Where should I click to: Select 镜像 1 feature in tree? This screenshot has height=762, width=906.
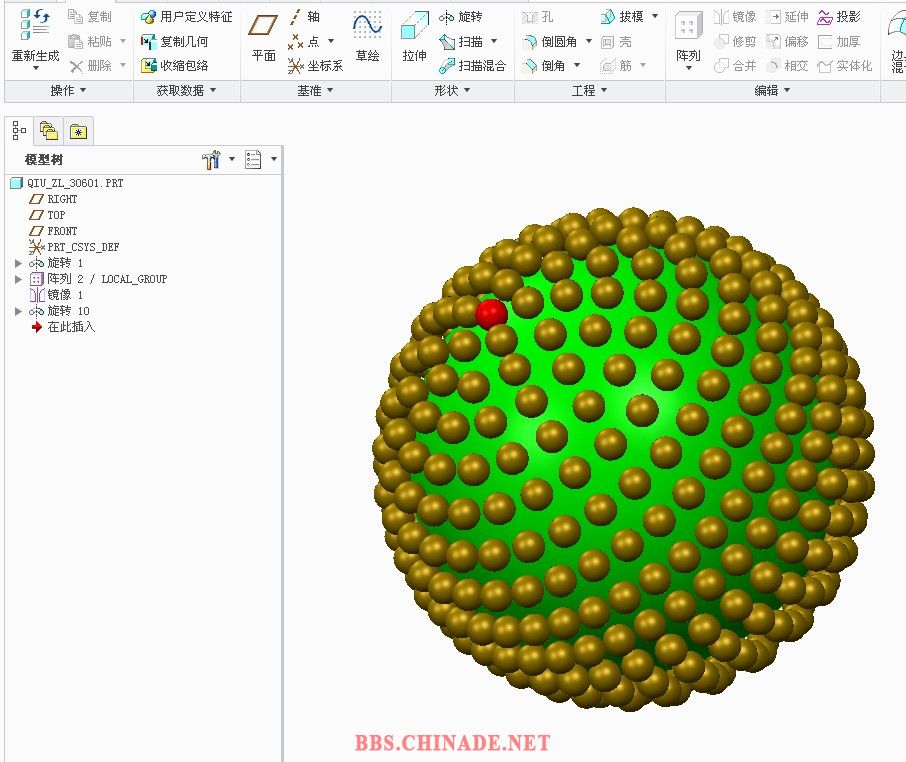pos(56,295)
